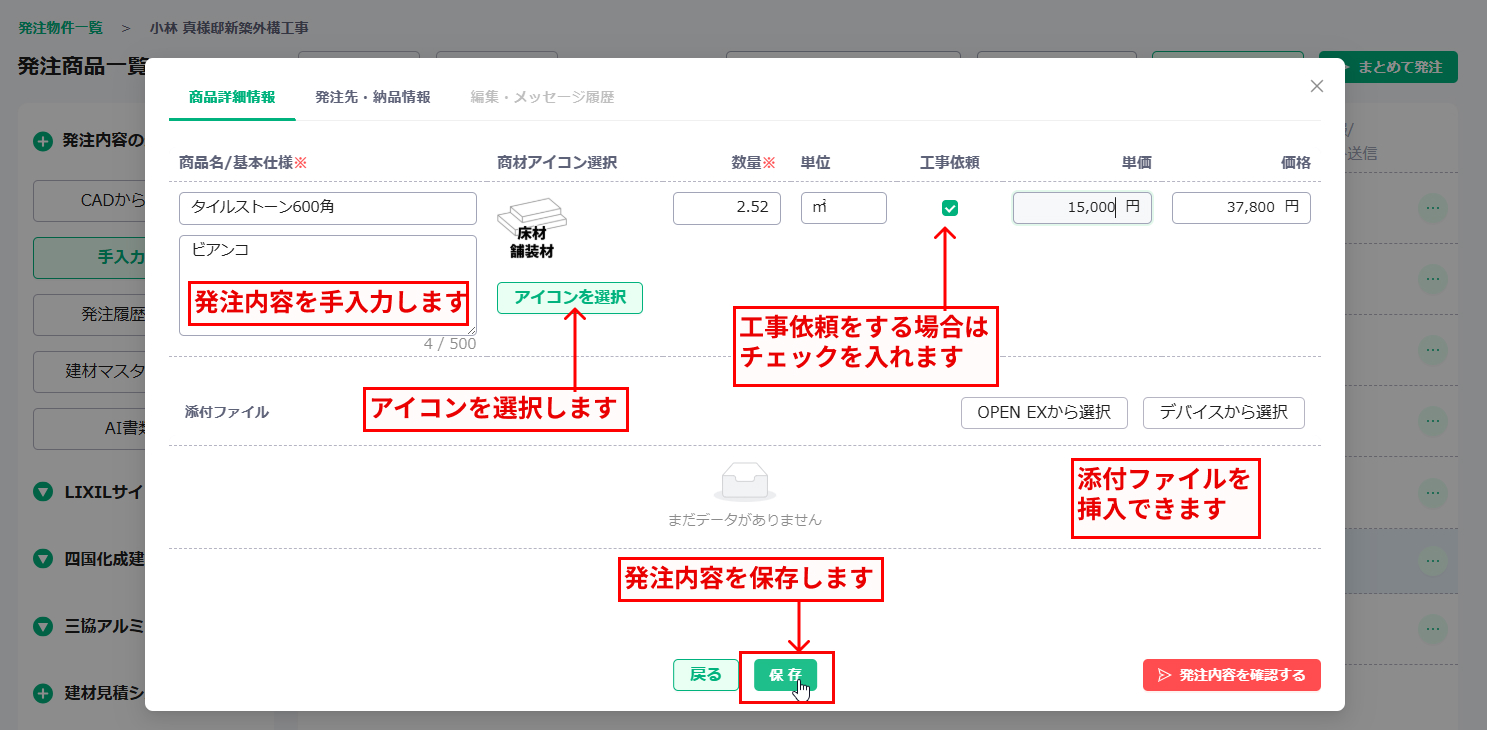Click まとめて発注 button in background
The height and width of the screenshot is (730, 1487).
[1388, 67]
